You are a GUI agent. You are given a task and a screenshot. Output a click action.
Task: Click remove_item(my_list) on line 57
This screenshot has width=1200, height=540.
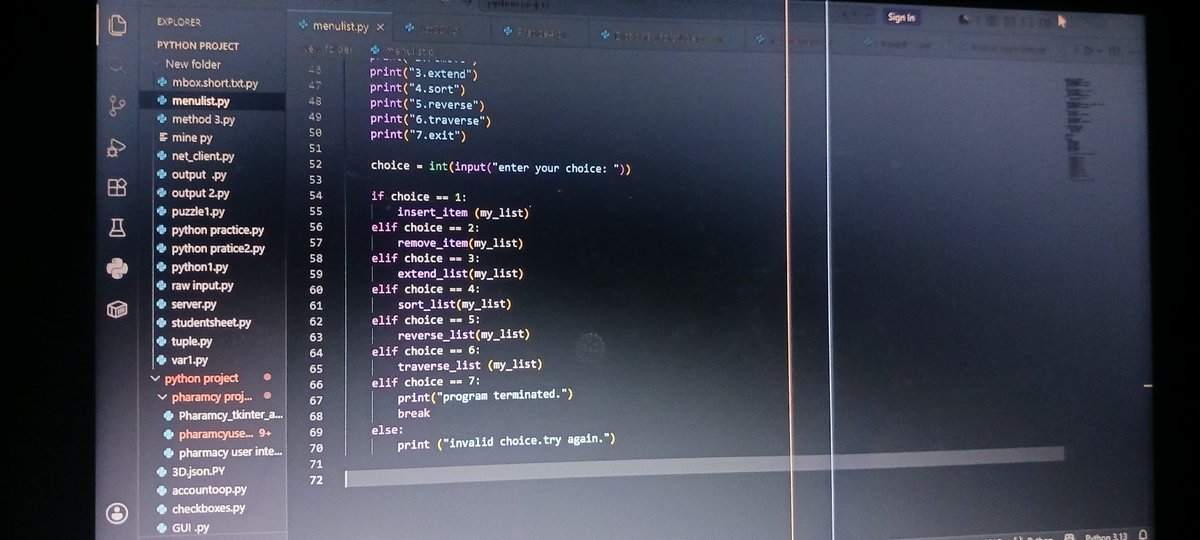(x=460, y=243)
